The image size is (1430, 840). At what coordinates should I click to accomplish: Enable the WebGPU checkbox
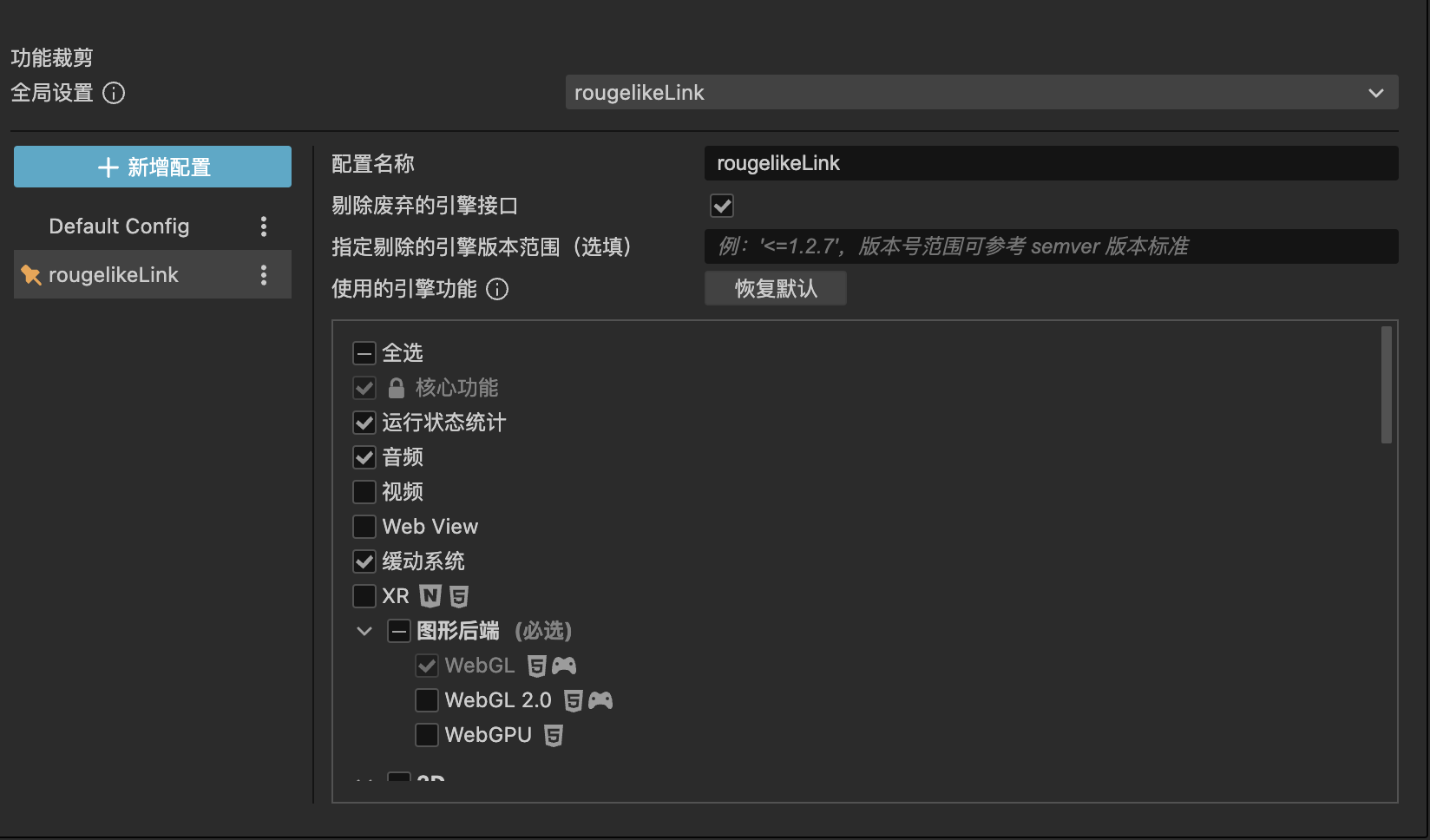click(427, 735)
